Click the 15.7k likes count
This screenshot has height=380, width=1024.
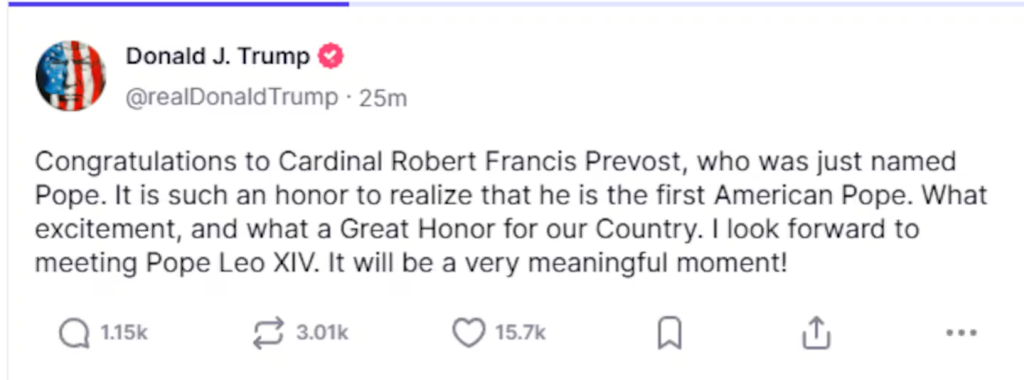pos(520,333)
